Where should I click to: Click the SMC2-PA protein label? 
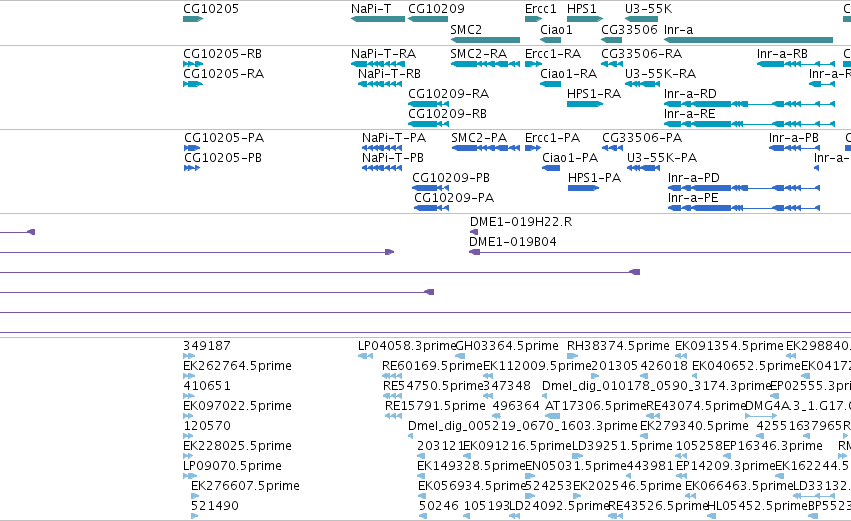click(x=479, y=138)
